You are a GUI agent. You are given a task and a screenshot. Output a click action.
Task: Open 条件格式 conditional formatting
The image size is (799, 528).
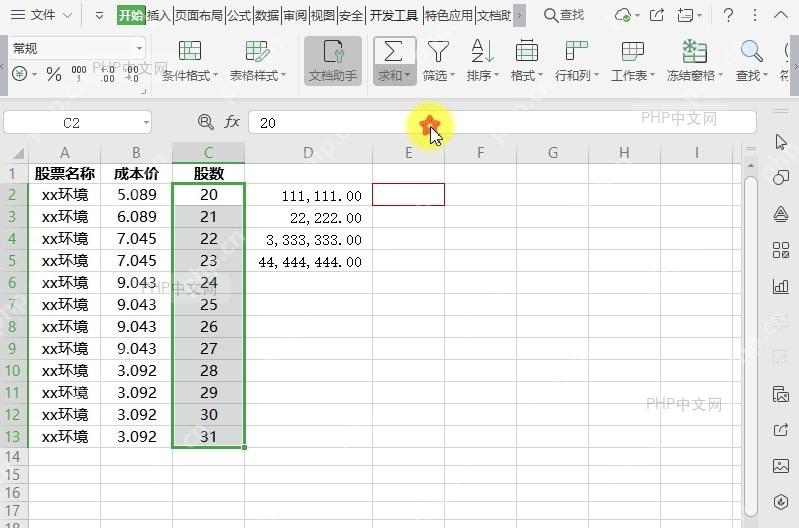[x=190, y=61]
